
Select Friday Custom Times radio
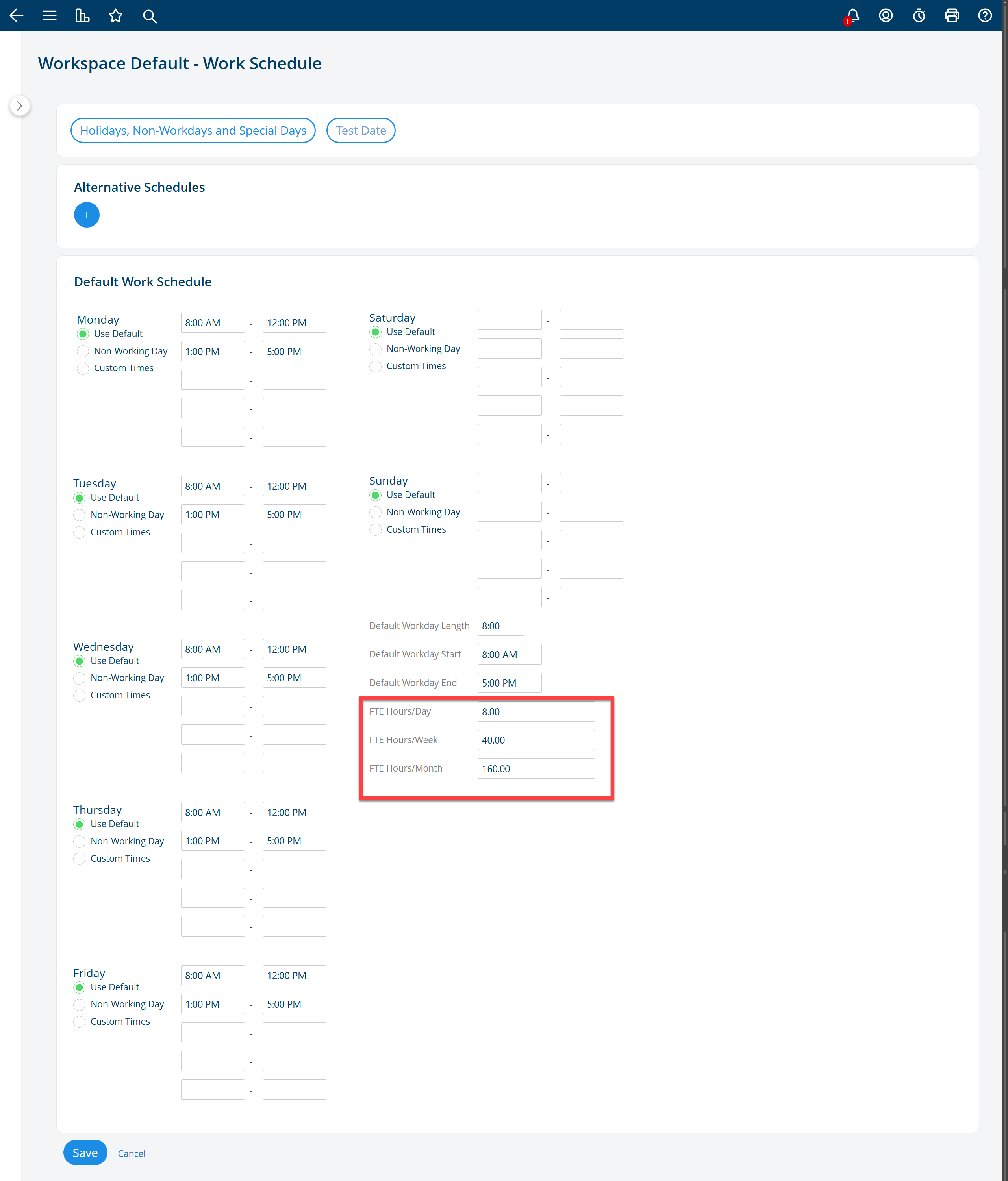(x=79, y=1022)
